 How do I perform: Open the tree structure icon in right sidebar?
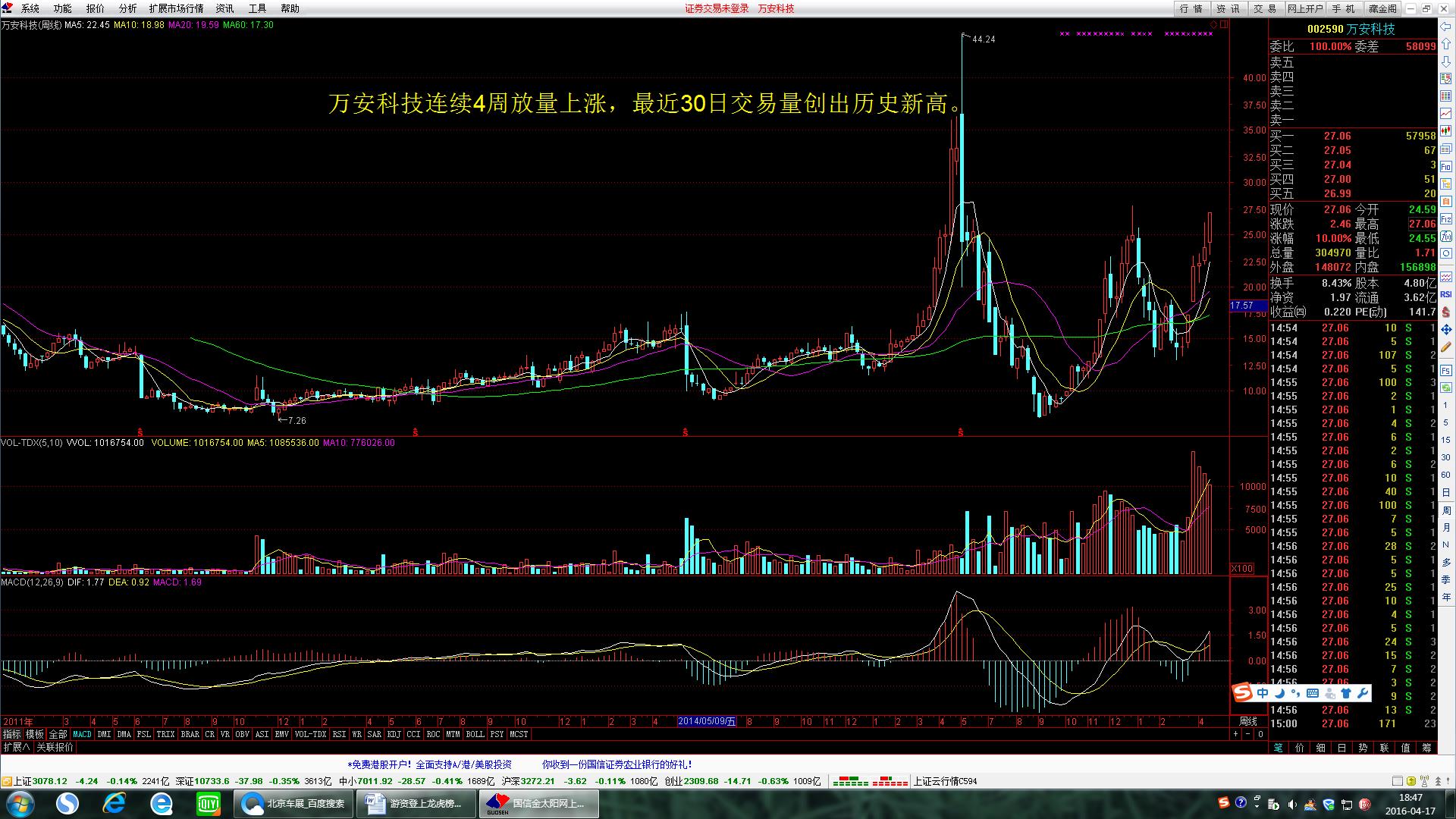[1446, 184]
